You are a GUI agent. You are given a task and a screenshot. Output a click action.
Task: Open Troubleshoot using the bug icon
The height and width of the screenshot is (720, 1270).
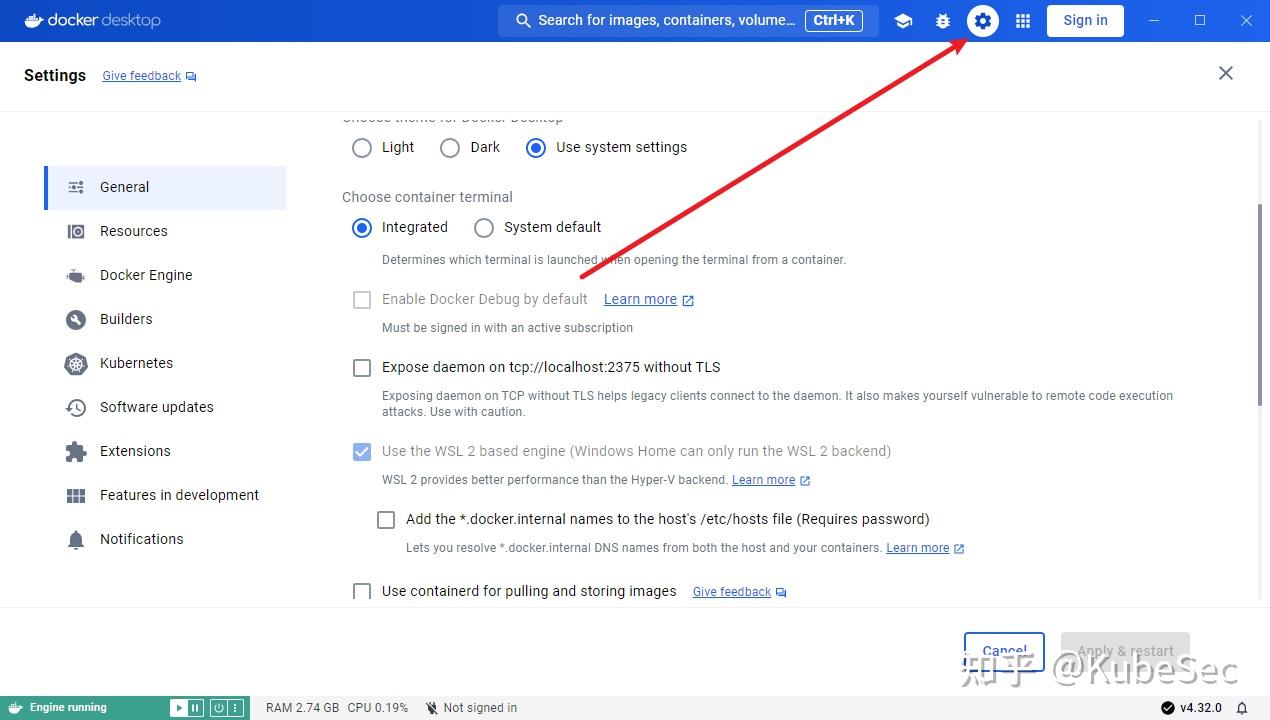[942, 20]
